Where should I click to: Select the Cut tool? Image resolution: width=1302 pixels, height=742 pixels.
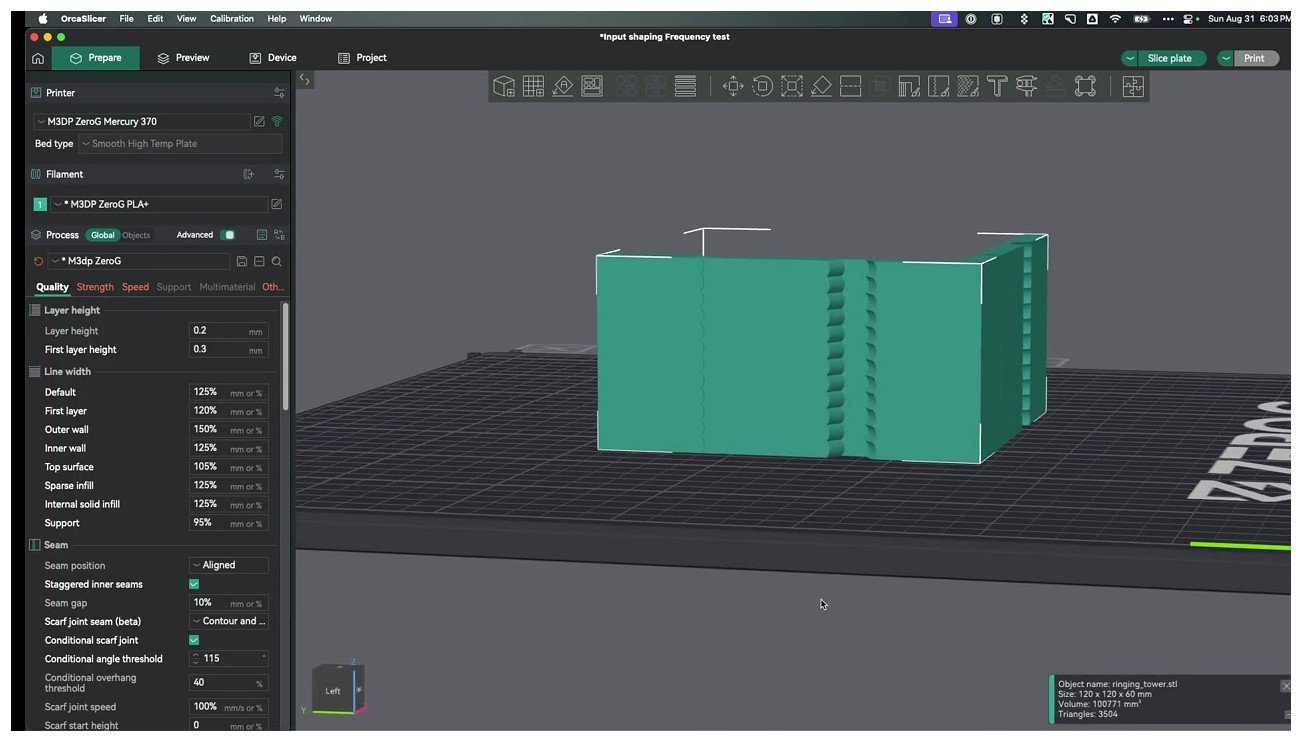click(x=851, y=86)
